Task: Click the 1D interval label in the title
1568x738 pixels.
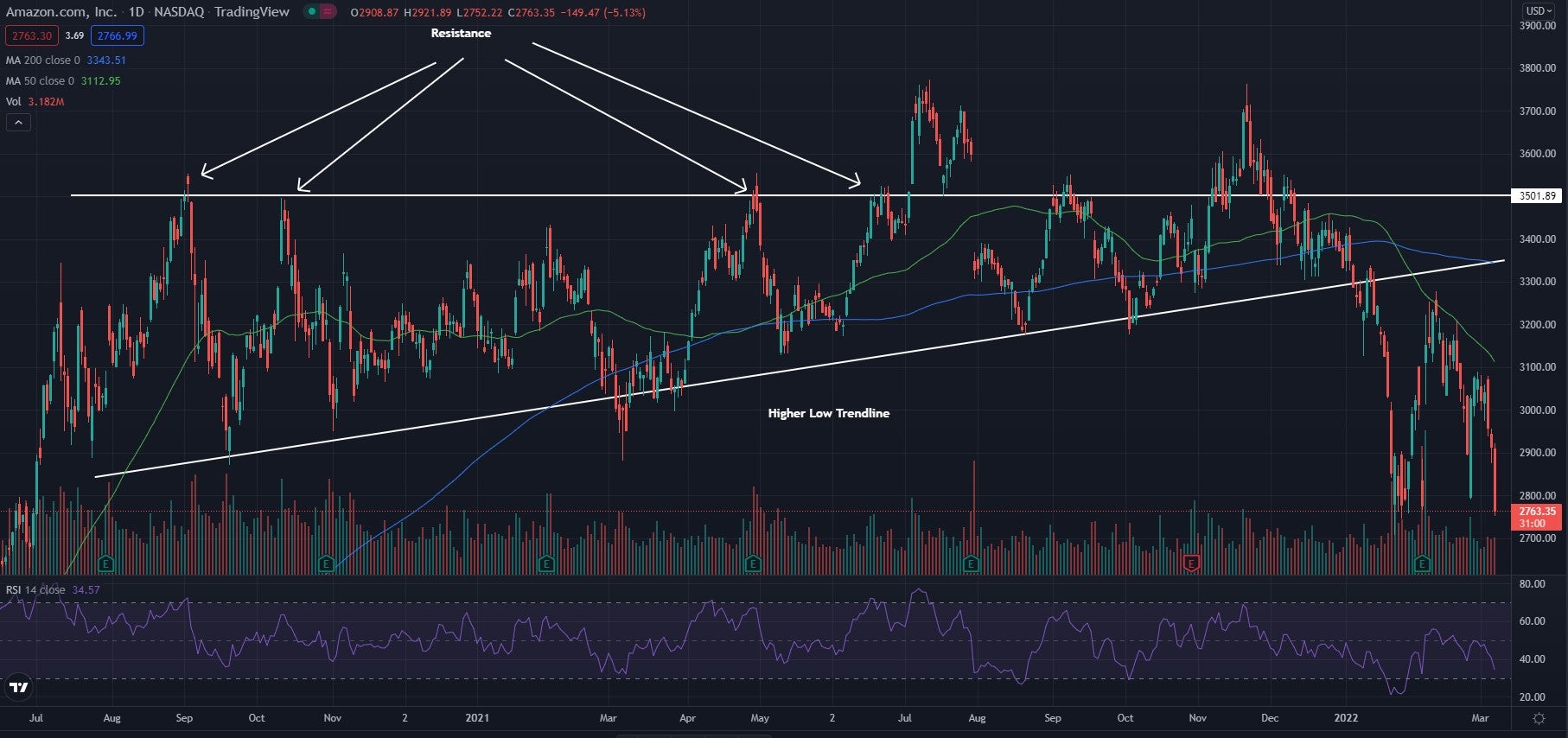Action: coord(136,12)
